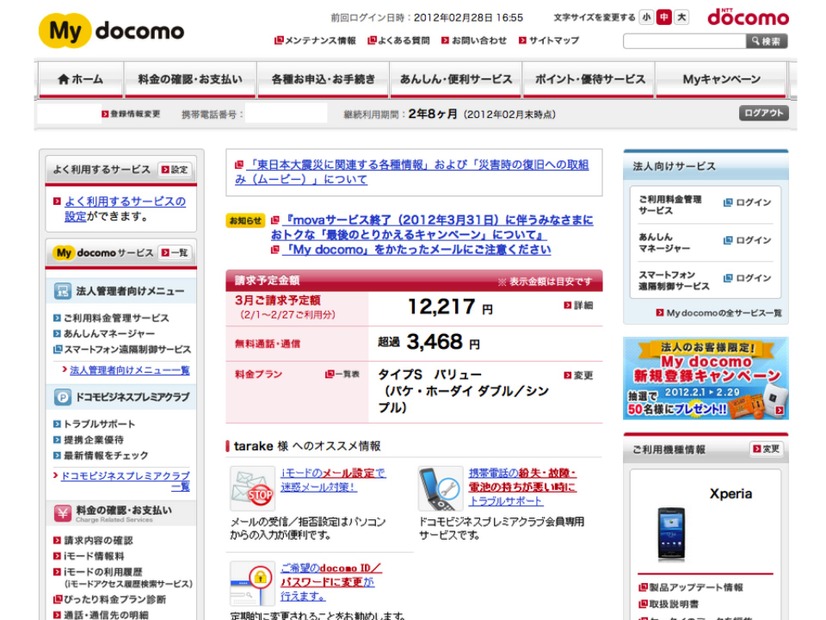Click 一覧 button beside My docomoサービス
Viewport: 826px width, 620px height.
point(175,253)
